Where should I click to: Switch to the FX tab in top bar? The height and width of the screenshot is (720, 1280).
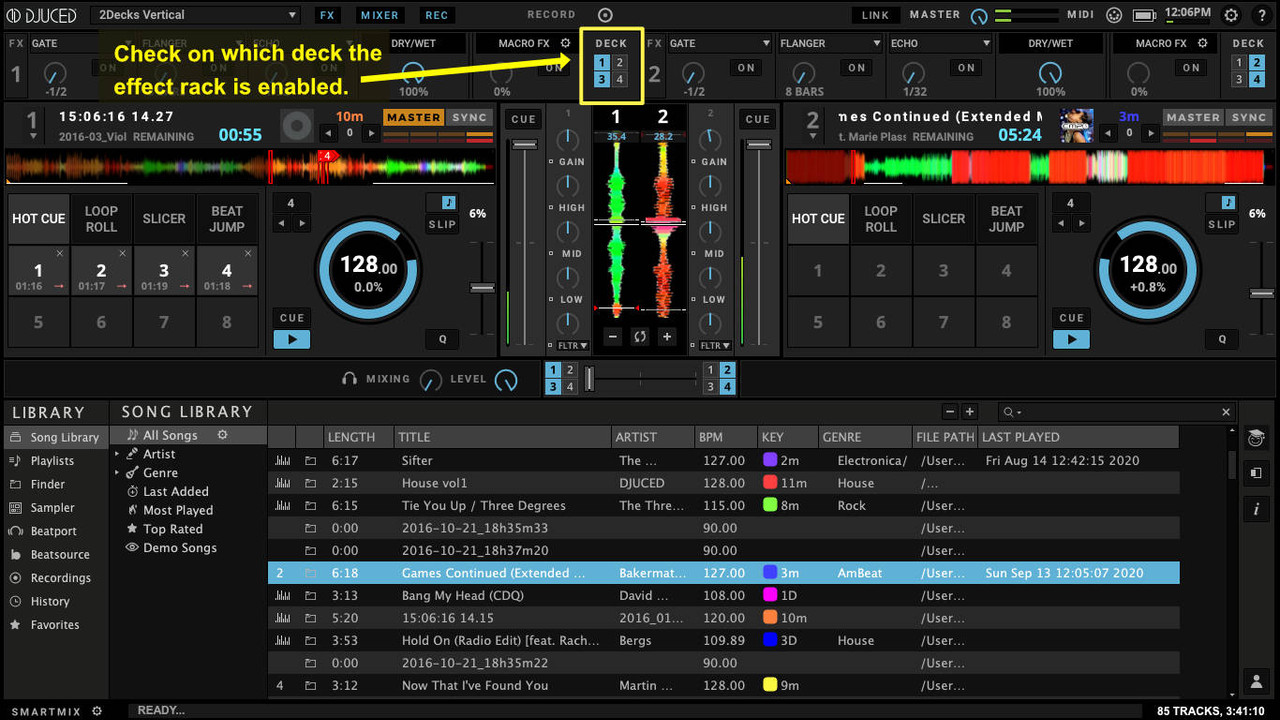pos(326,15)
